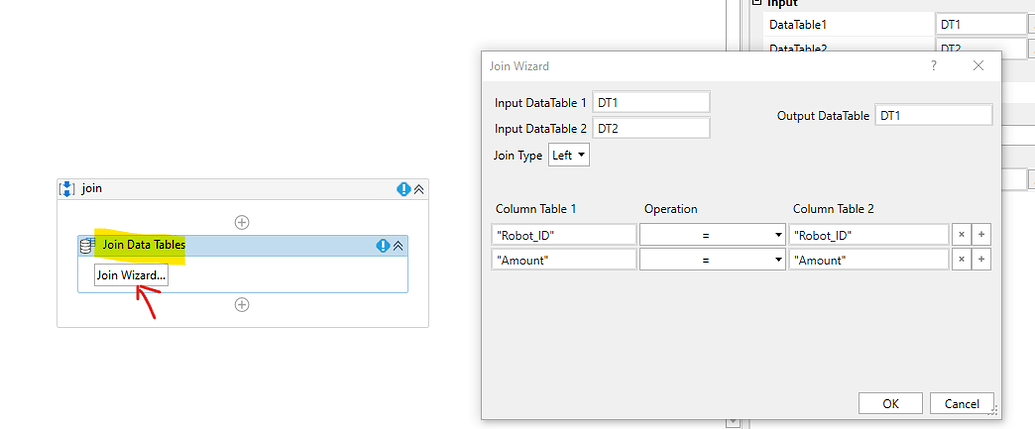The image size is (1035, 429).
Task: Add activity above Join Data Tables
Action: point(242,222)
